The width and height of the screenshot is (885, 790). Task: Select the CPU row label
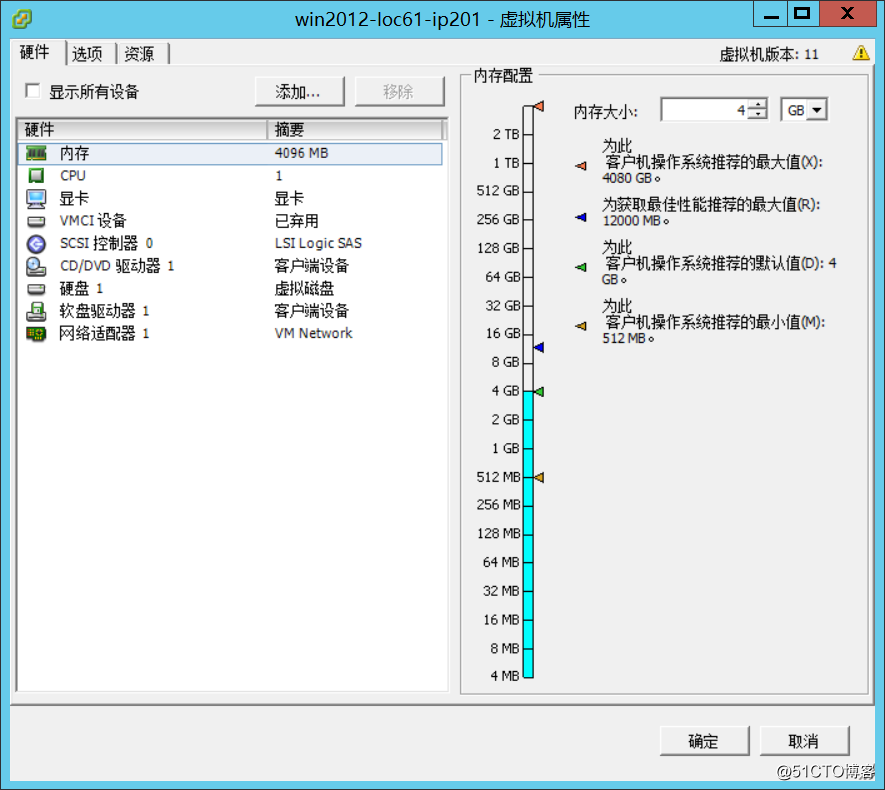73,175
